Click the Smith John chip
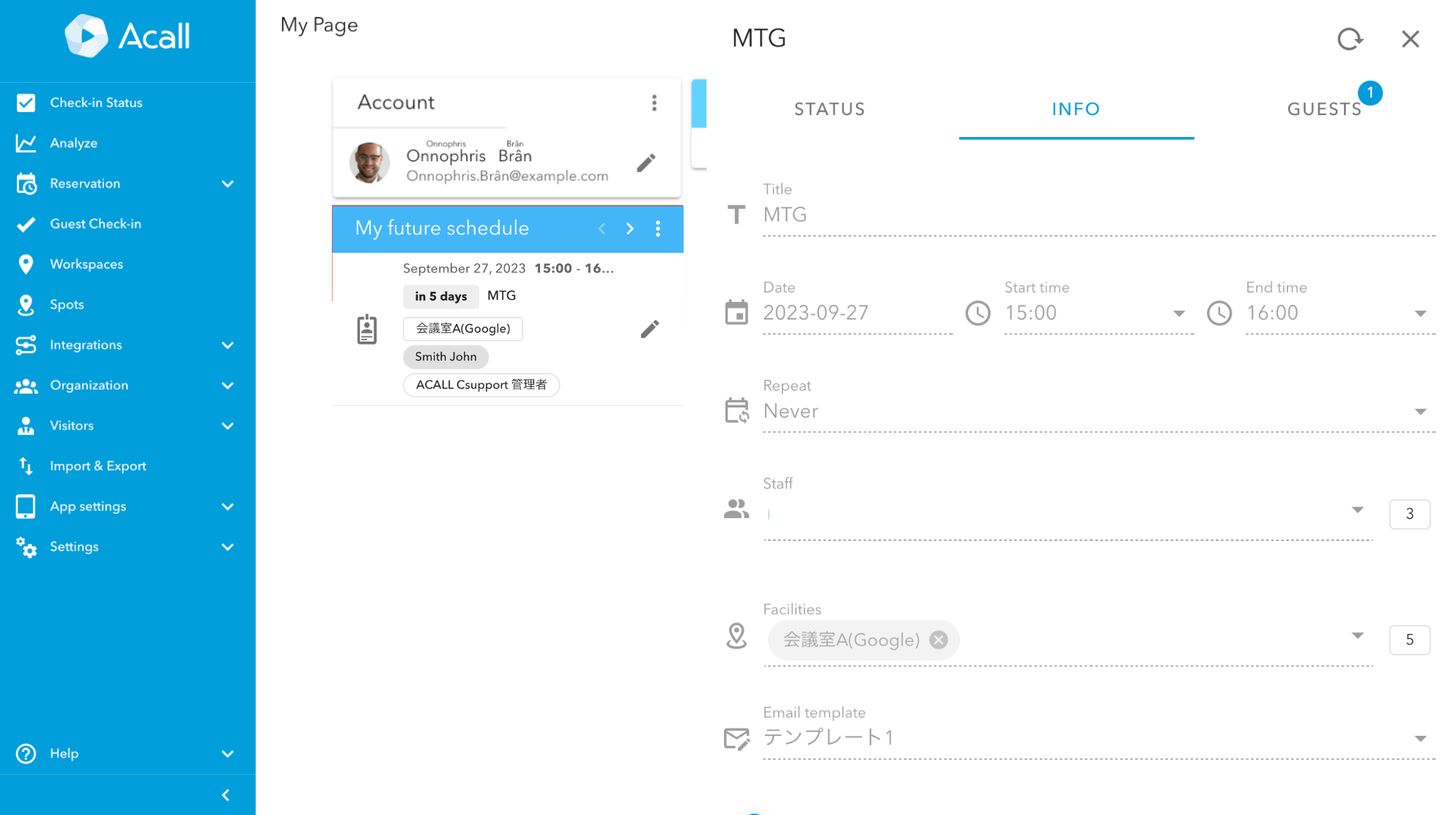The width and height of the screenshot is (1456, 815). 446,357
